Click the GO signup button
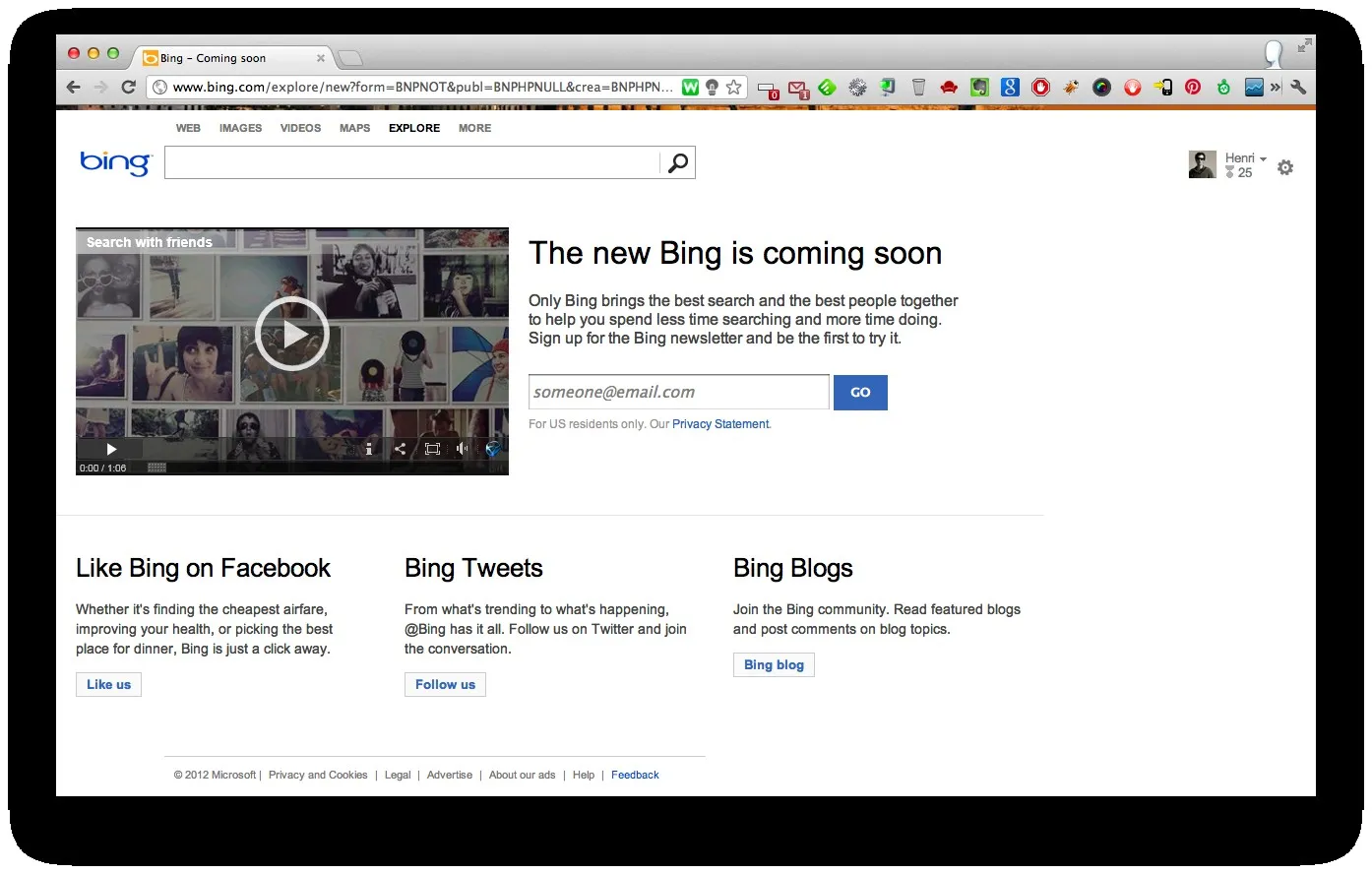Image resolution: width=1372 pixels, height=874 pixels. 860,393
